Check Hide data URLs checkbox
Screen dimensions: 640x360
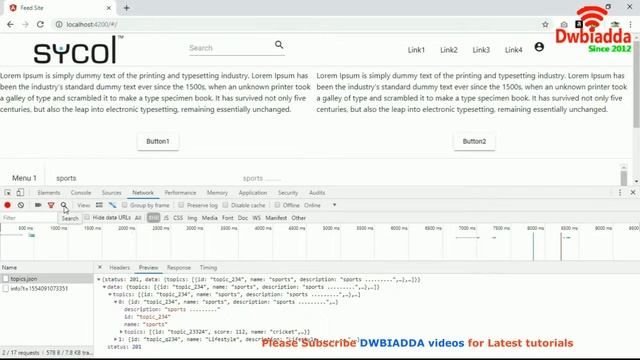coord(87,218)
